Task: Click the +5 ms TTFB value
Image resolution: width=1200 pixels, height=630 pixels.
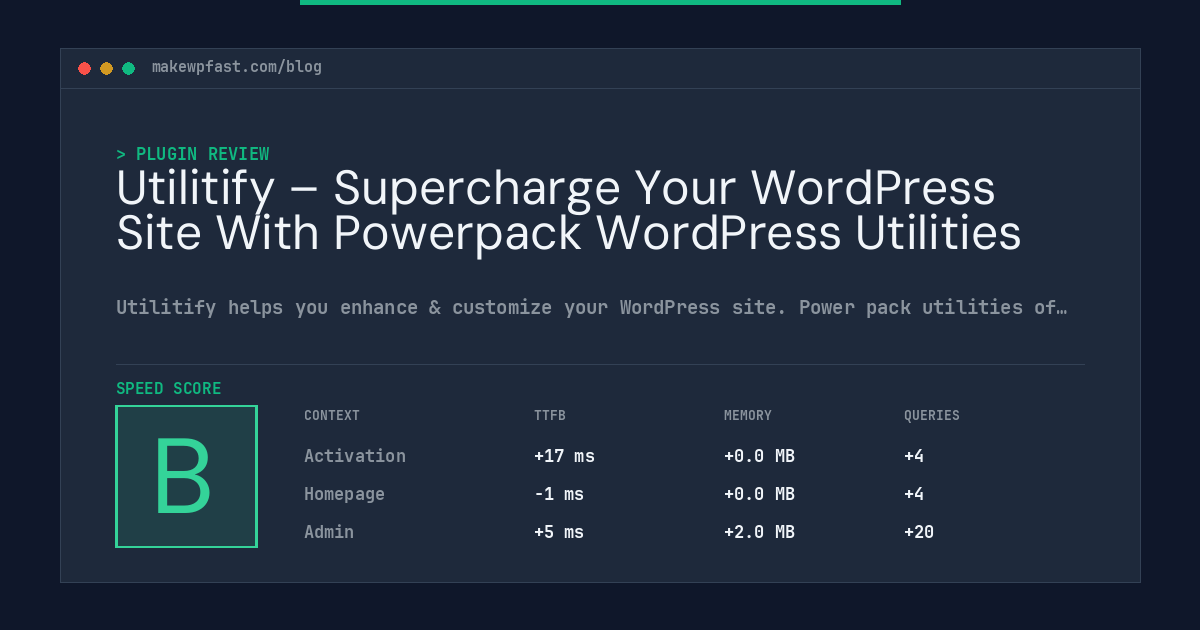Action: 559,532
